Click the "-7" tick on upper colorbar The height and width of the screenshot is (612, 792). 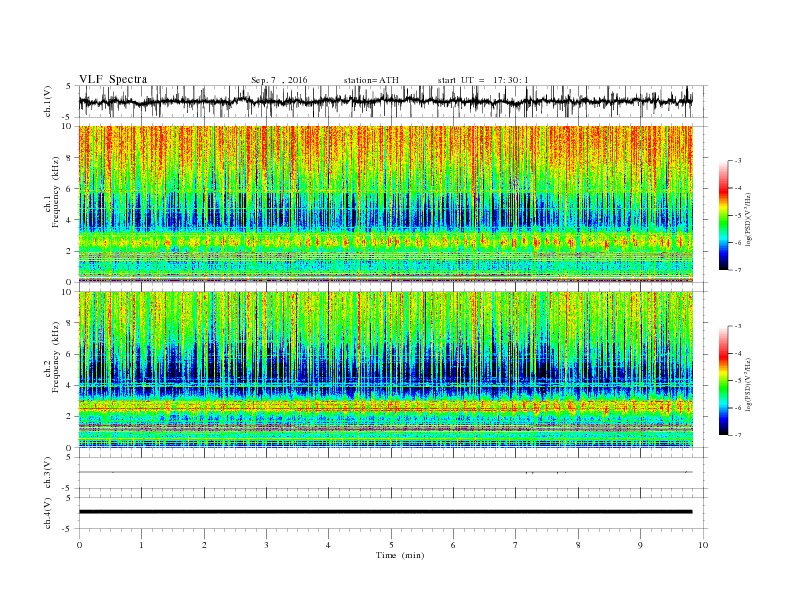[738, 270]
